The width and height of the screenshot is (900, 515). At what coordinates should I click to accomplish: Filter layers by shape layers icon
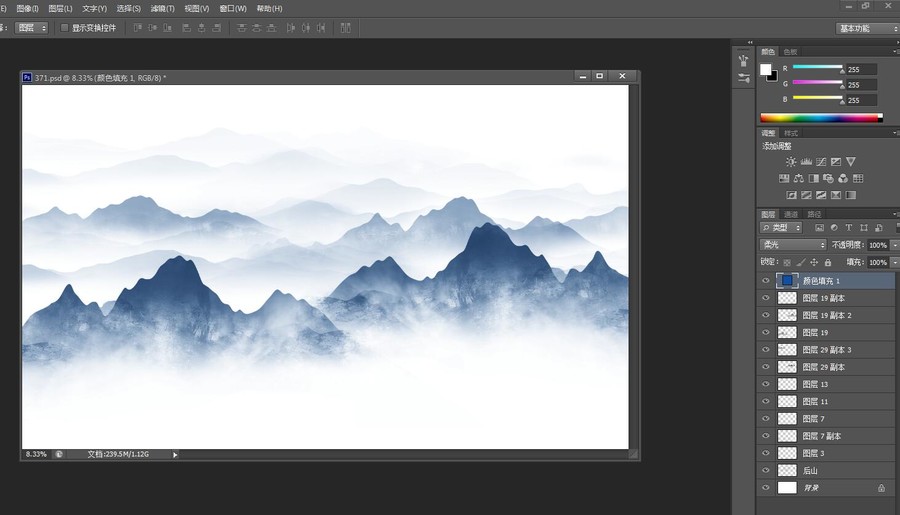pos(864,228)
